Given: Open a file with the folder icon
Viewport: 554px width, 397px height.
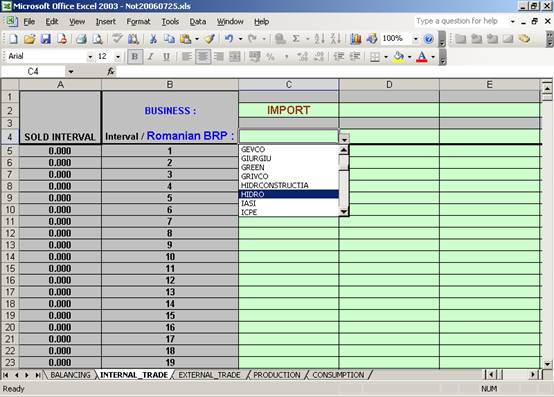Looking at the screenshot, I should point(30,39).
